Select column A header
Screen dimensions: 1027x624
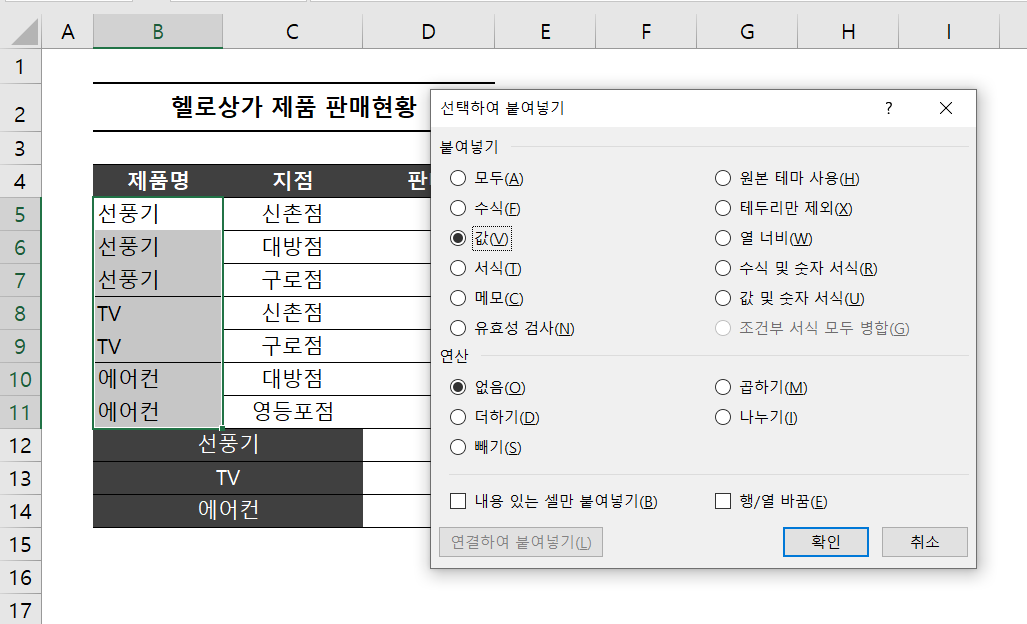click(67, 32)
